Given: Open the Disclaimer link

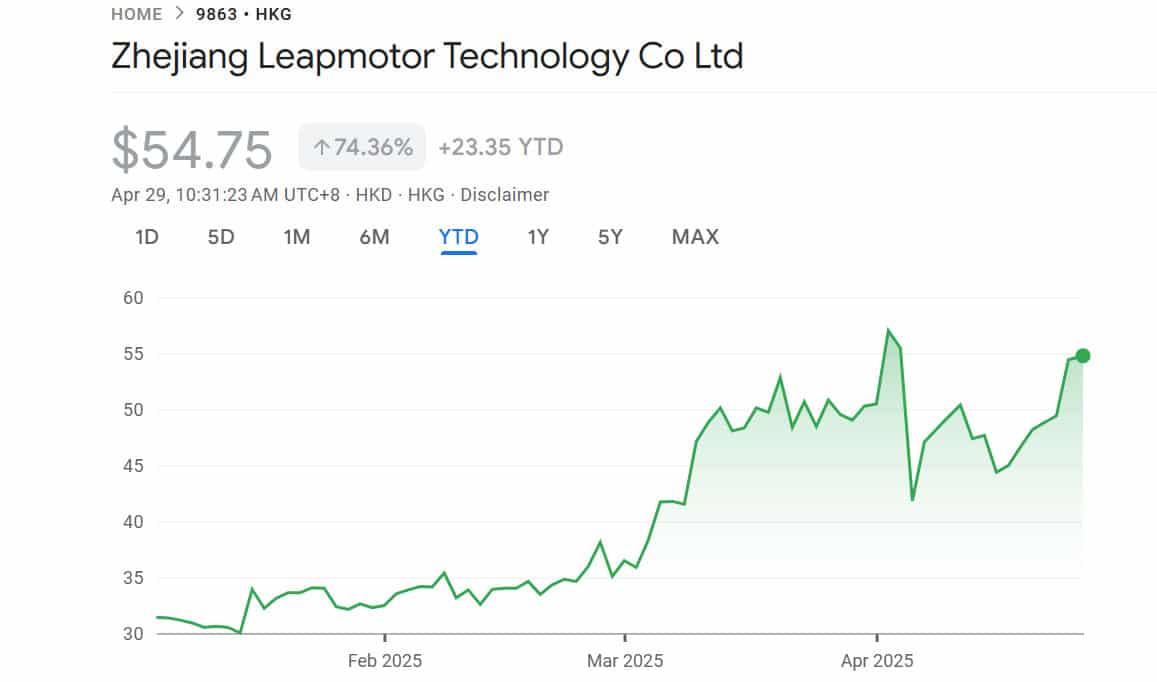Looking at the screenshot, I should (506, 195).
